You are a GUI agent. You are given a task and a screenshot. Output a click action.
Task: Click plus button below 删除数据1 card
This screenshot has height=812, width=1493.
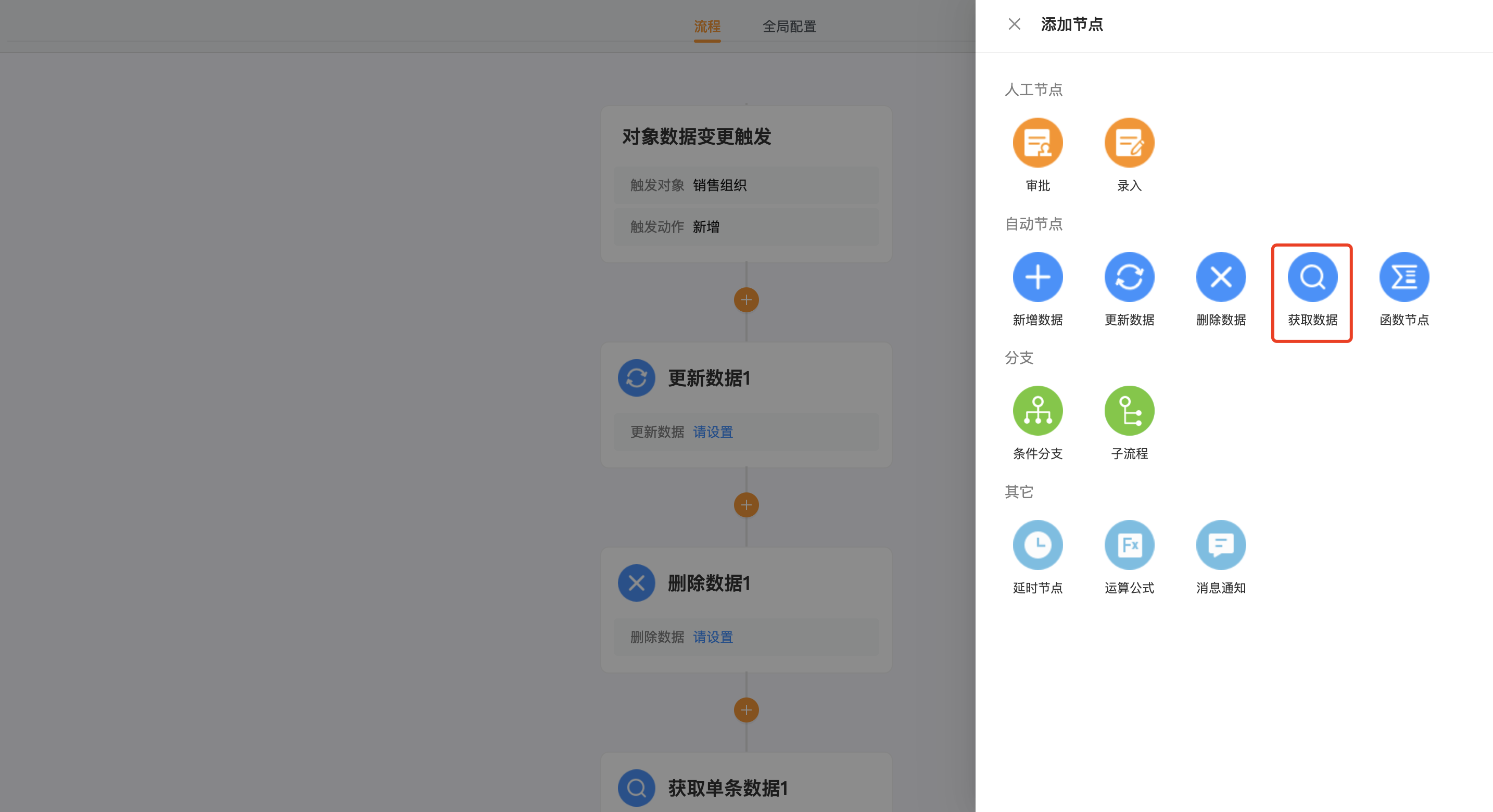pos(746,710)
